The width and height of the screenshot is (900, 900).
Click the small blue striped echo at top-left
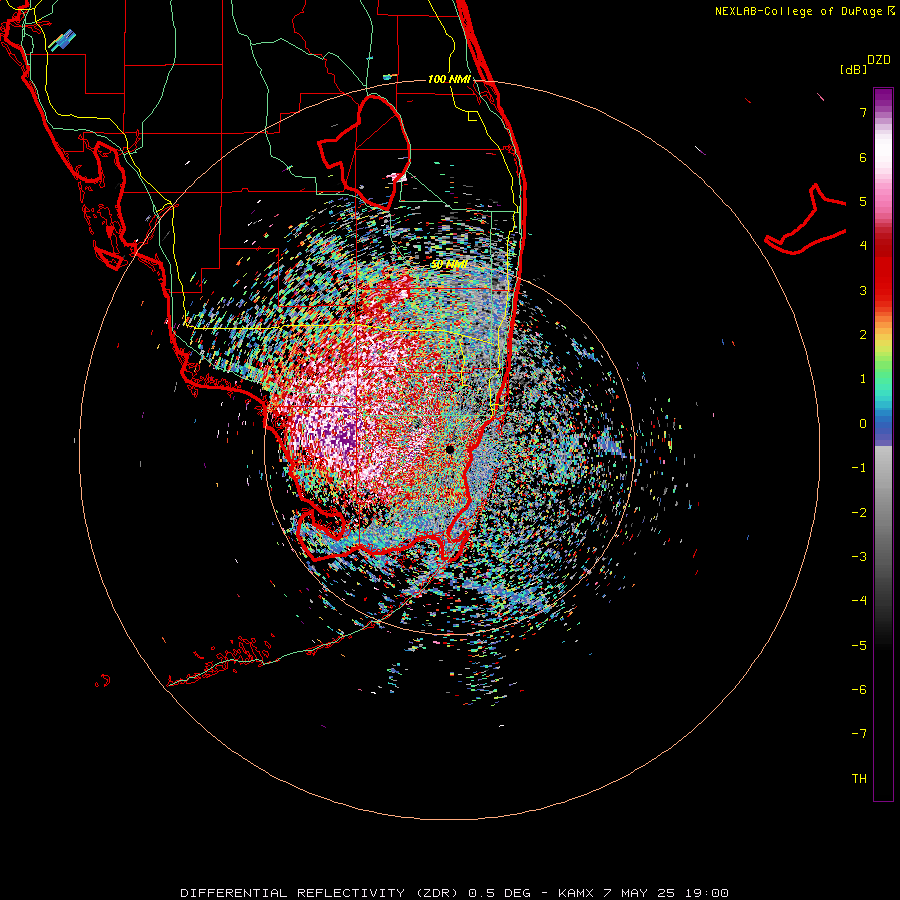tap(62, 41)
